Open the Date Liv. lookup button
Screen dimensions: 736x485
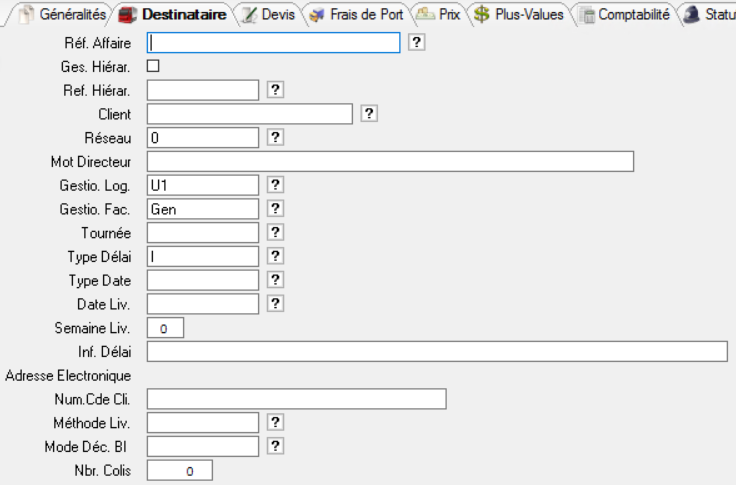point(276,303)
